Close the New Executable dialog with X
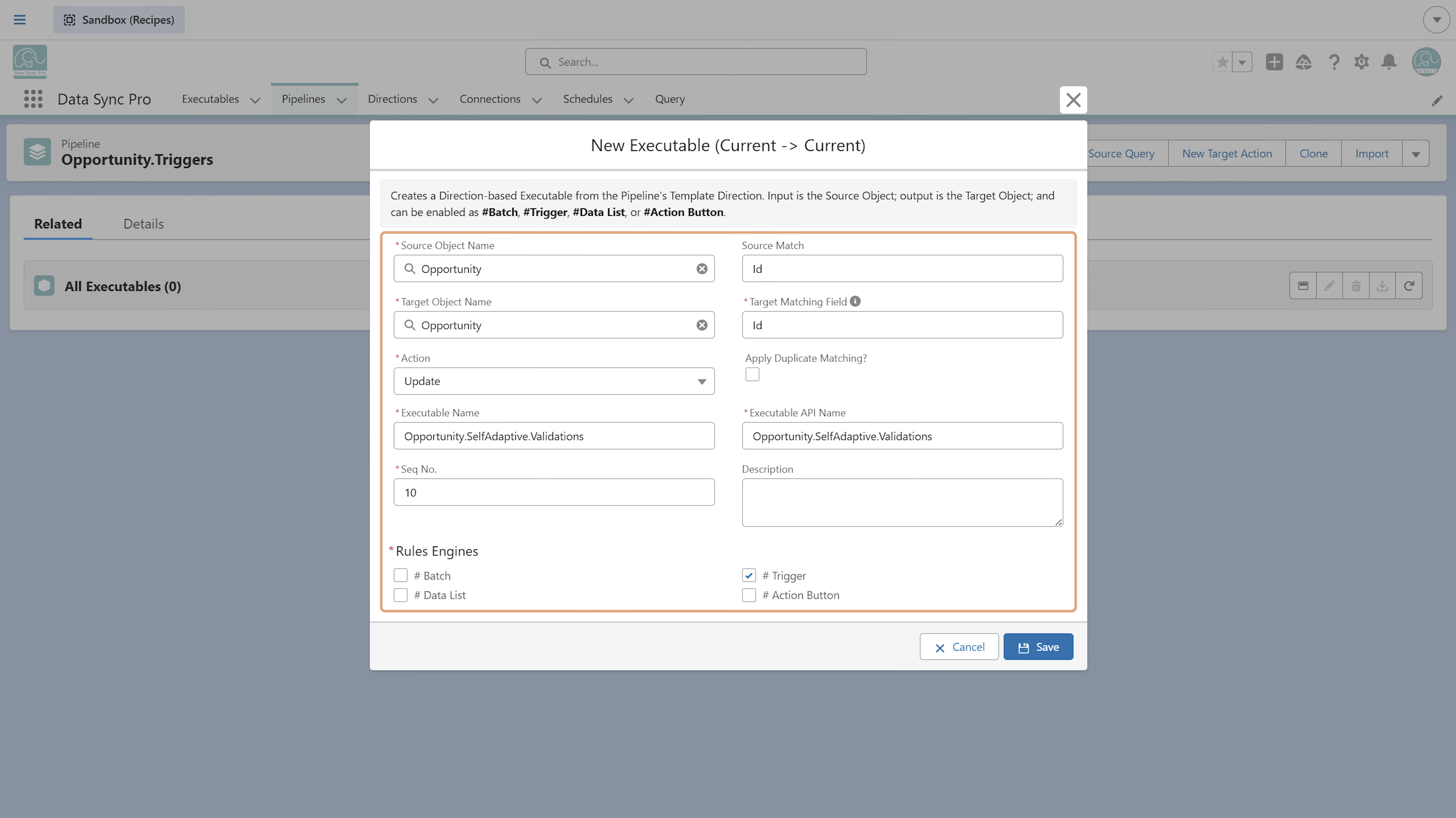Image resolution: width=1456 pixels, height=818 pixels. [1073, 100]
